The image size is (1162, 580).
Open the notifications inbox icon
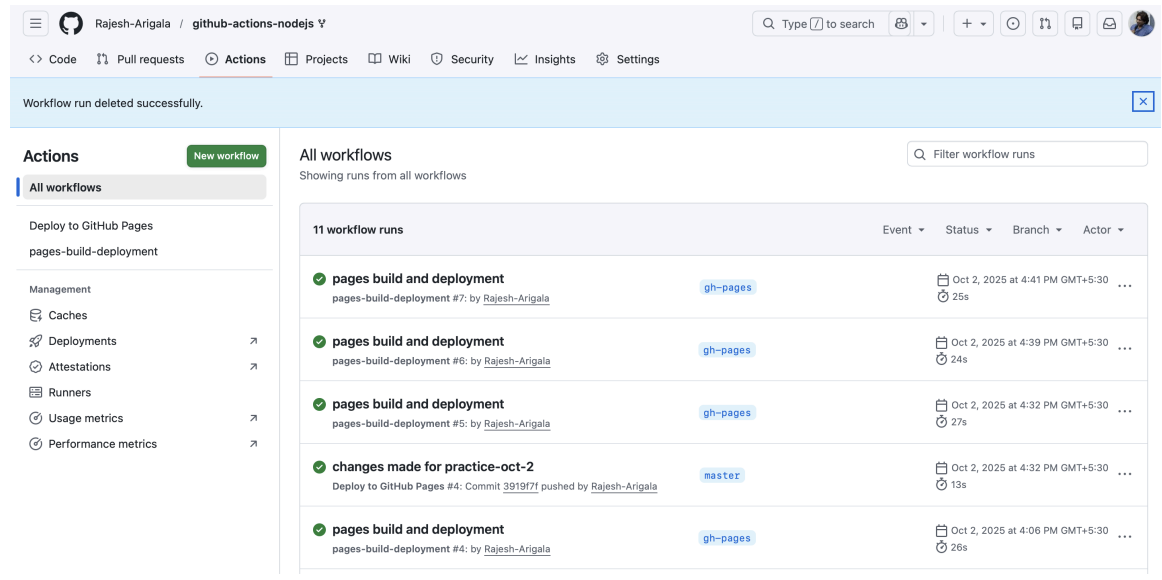point(1109,24)
